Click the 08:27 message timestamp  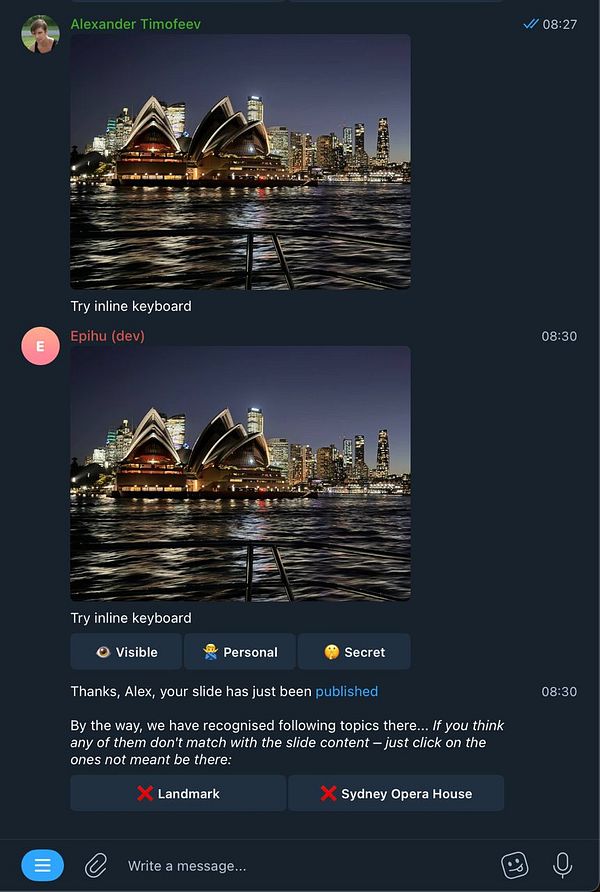[560, 24]
